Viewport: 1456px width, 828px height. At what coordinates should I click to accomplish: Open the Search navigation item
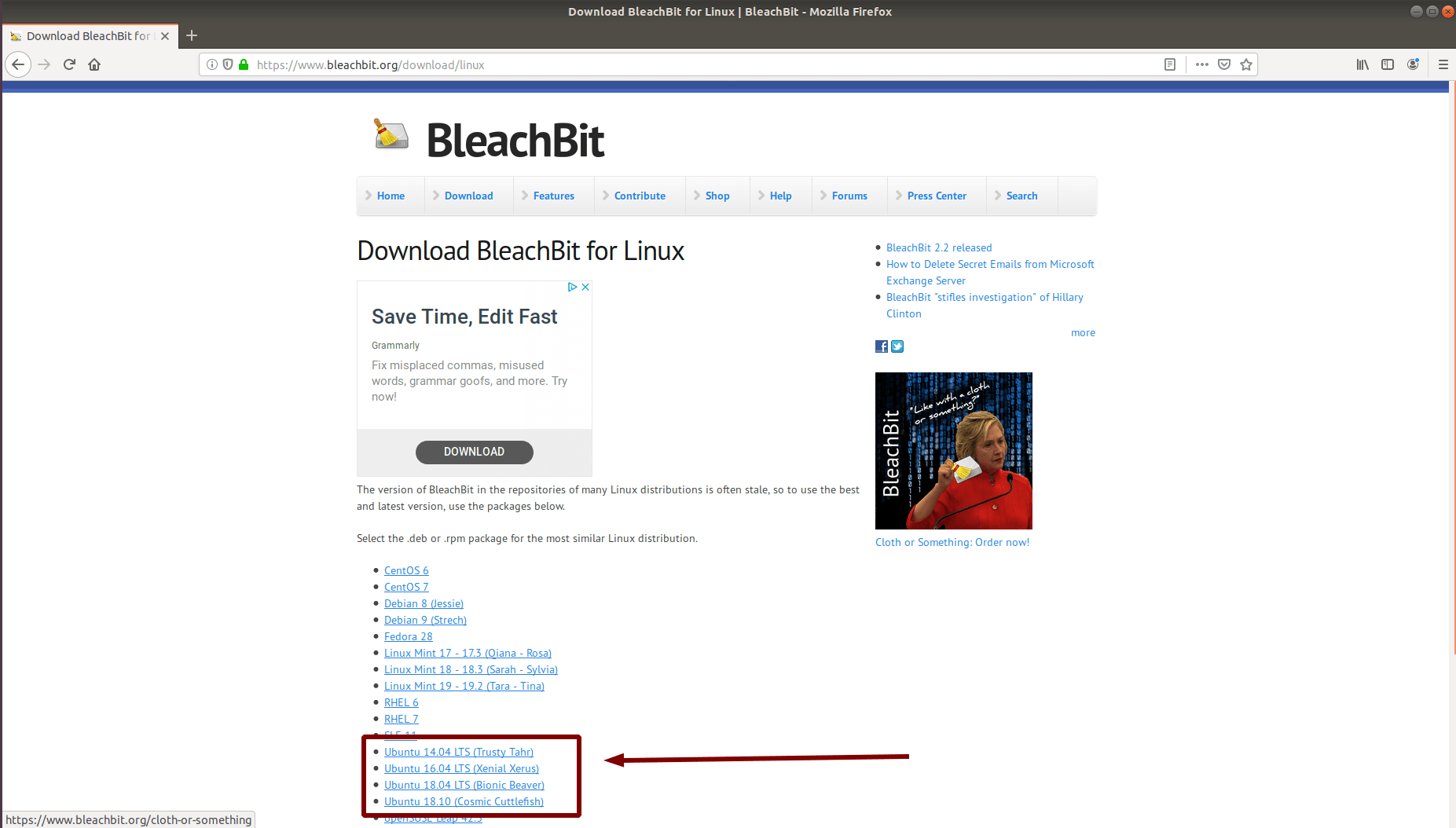pyautogui.click(x=1021, y=196)
